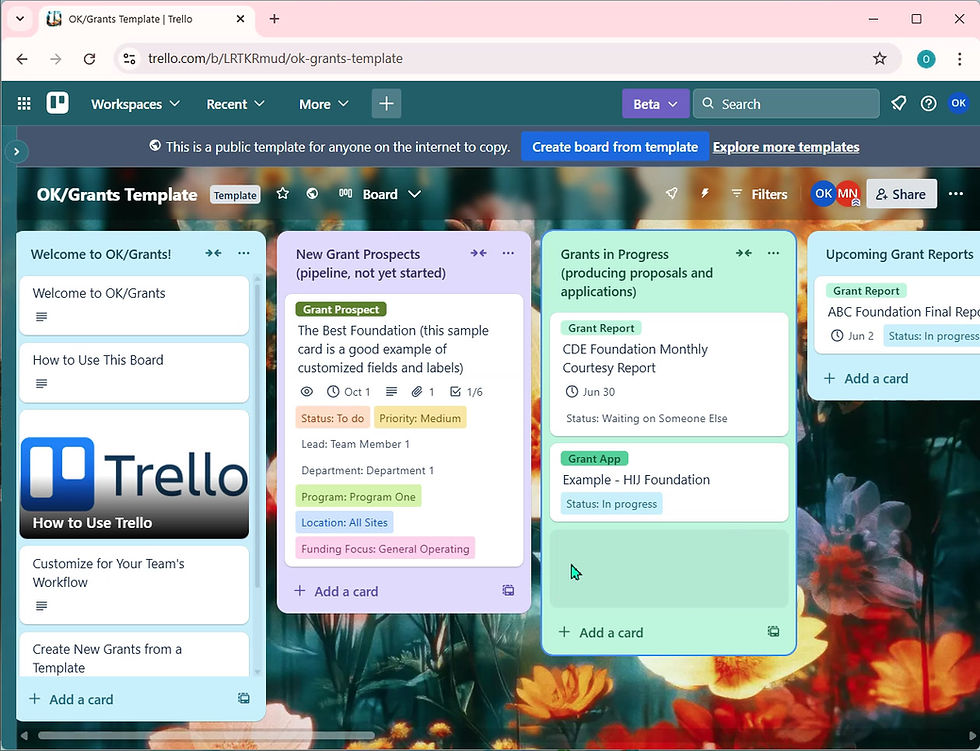Click the attachment paperclip on Best Foundation card
This screenshot has width=980, height=751.
coord(422,392)
